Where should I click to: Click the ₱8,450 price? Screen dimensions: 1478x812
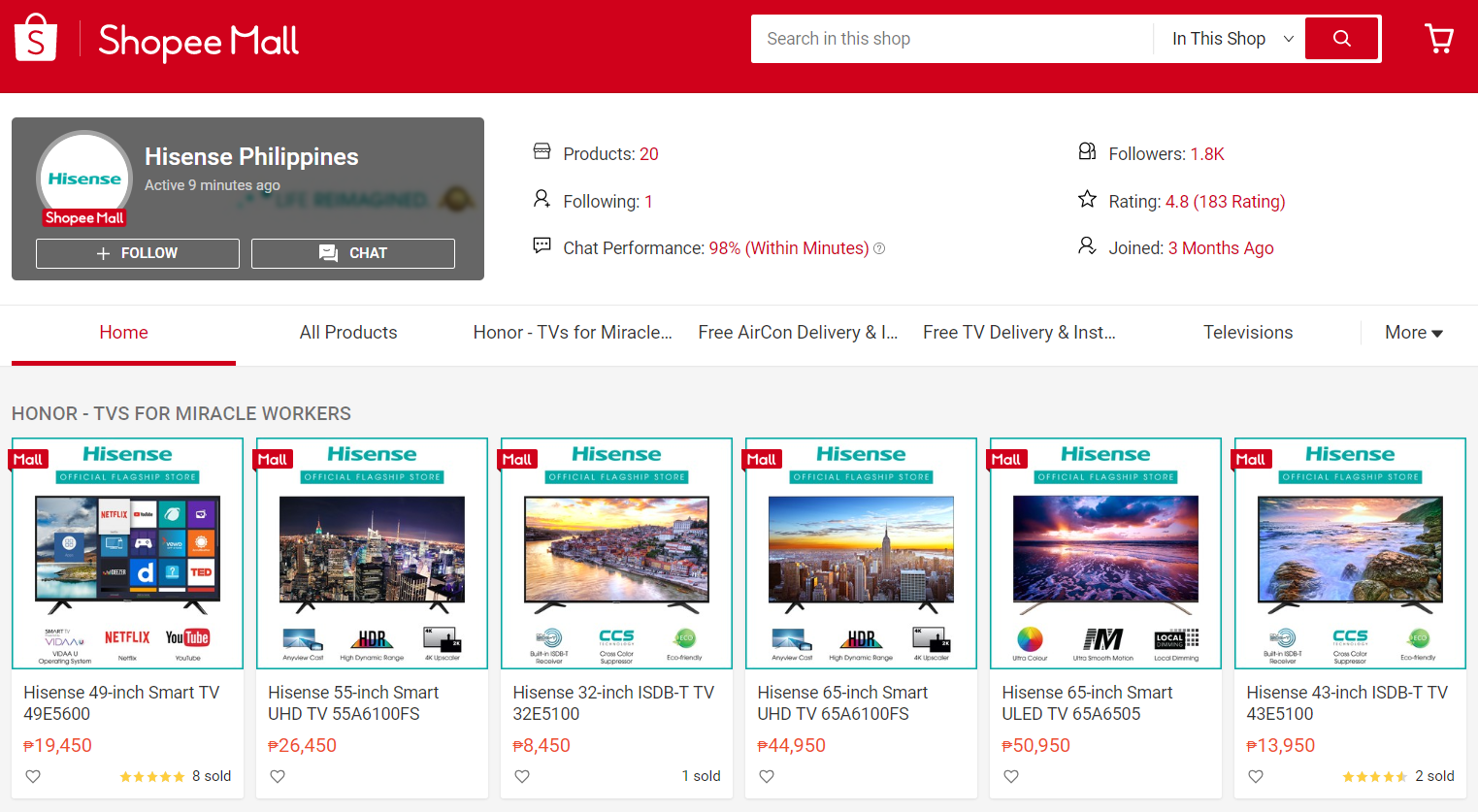[542, 745]
